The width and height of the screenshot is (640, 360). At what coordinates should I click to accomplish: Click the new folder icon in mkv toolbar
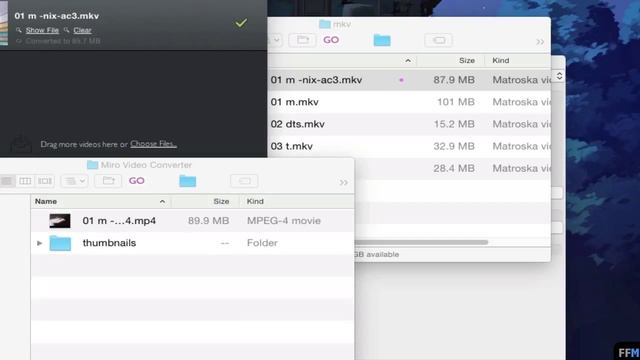click(x=302, y=40)
